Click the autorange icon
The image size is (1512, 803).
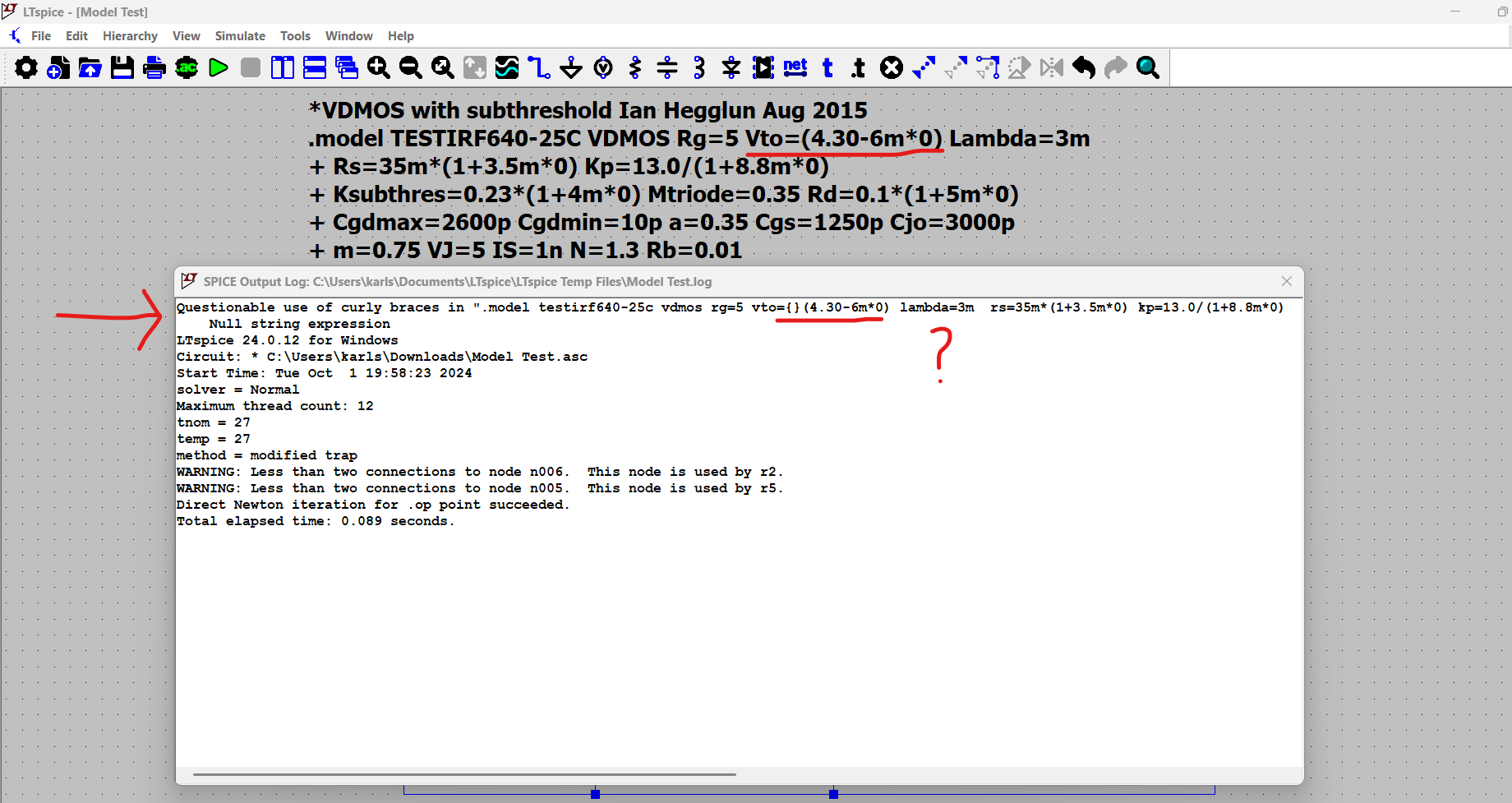point(475,67)
